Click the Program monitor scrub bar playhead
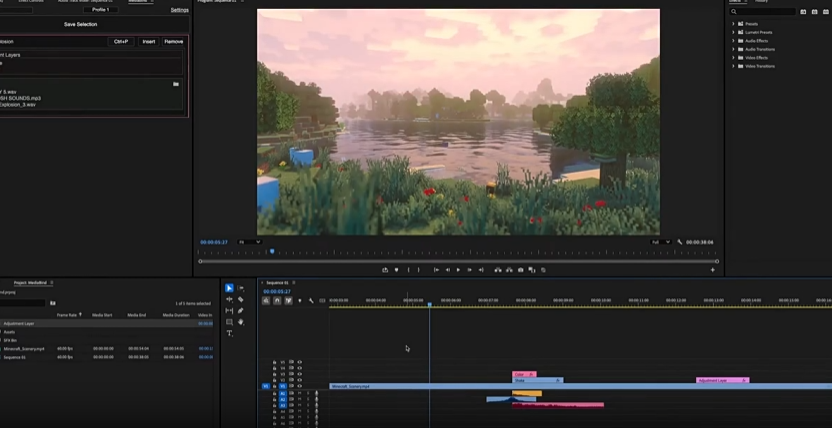This screenshot has height=428, width=832. pos(272,251)
